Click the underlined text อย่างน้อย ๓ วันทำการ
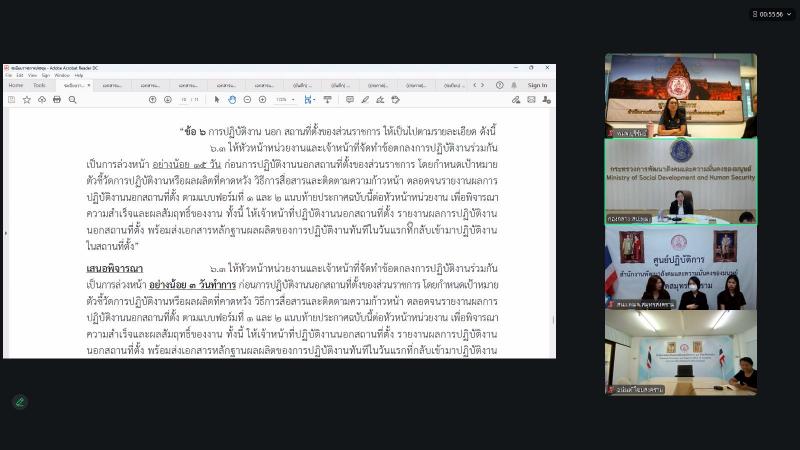Viewport: 800px width, 450px height. pos(192,285)
